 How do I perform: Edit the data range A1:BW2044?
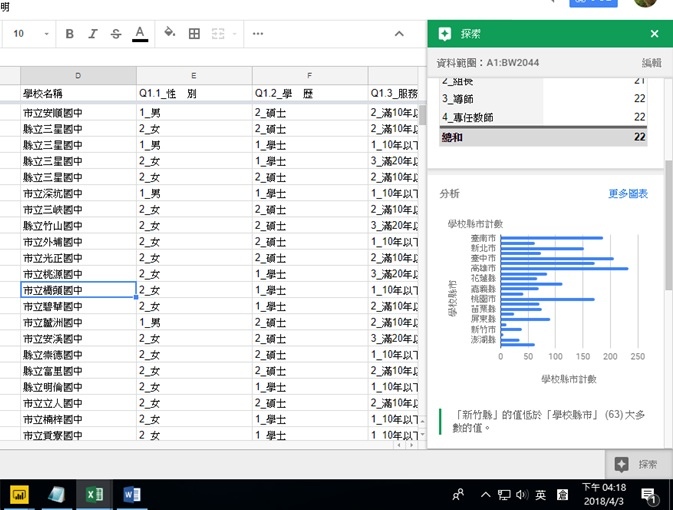[652, 63]
